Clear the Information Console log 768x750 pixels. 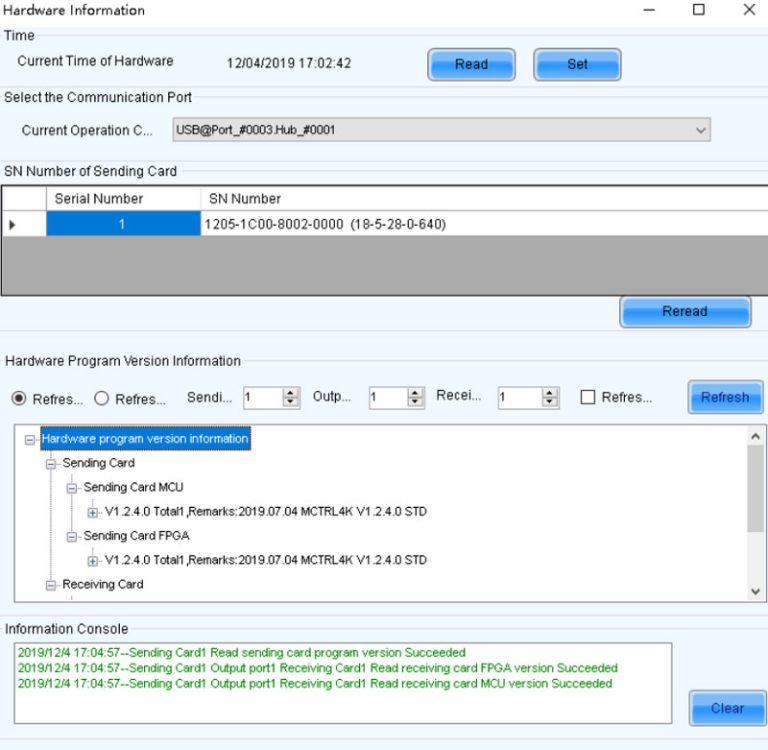[727, 708]
